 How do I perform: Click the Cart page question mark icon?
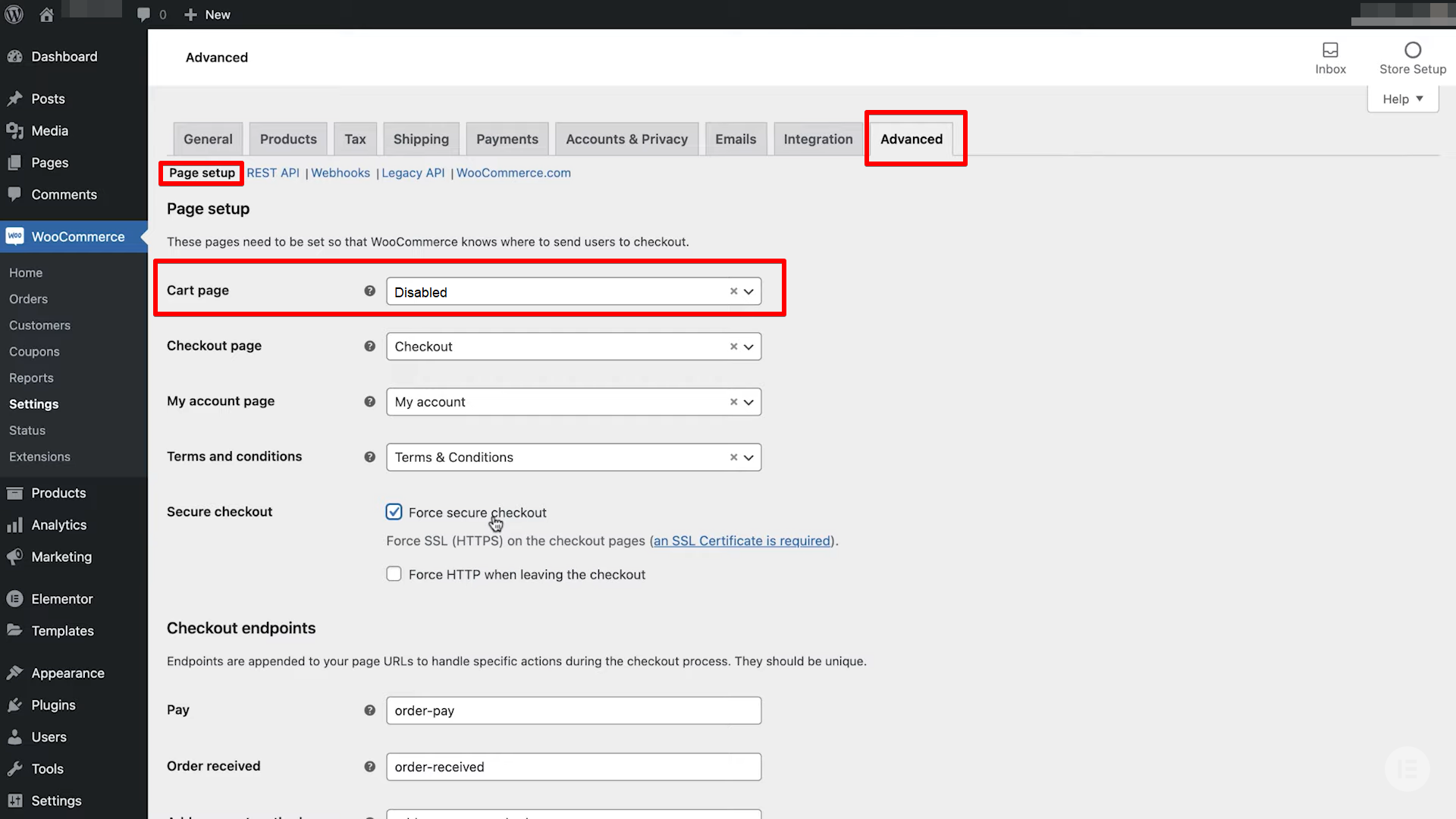369,290
